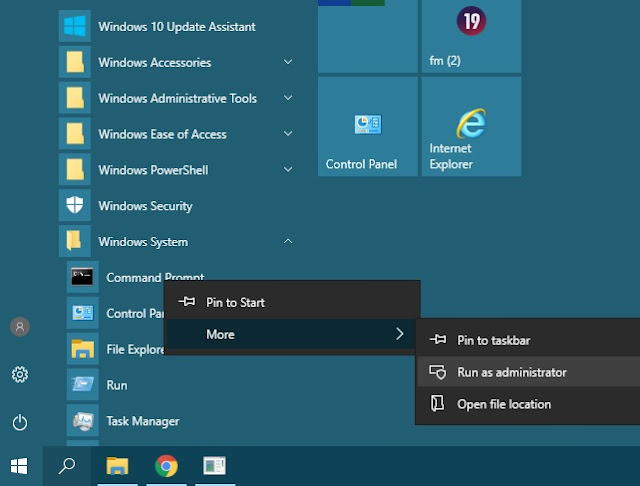
Task: Open Google Chrome from taskbar
Action: coord(166,466)
